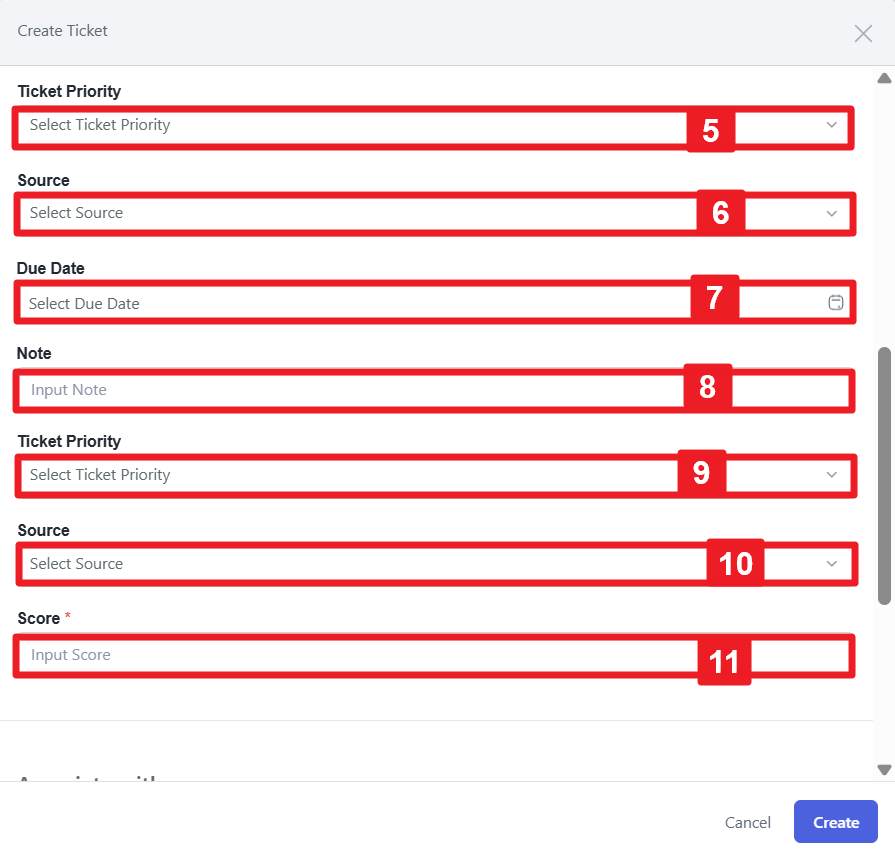Expand the second Source dropdown chevron
Screen dimensions: 895x855
(832, 564)
